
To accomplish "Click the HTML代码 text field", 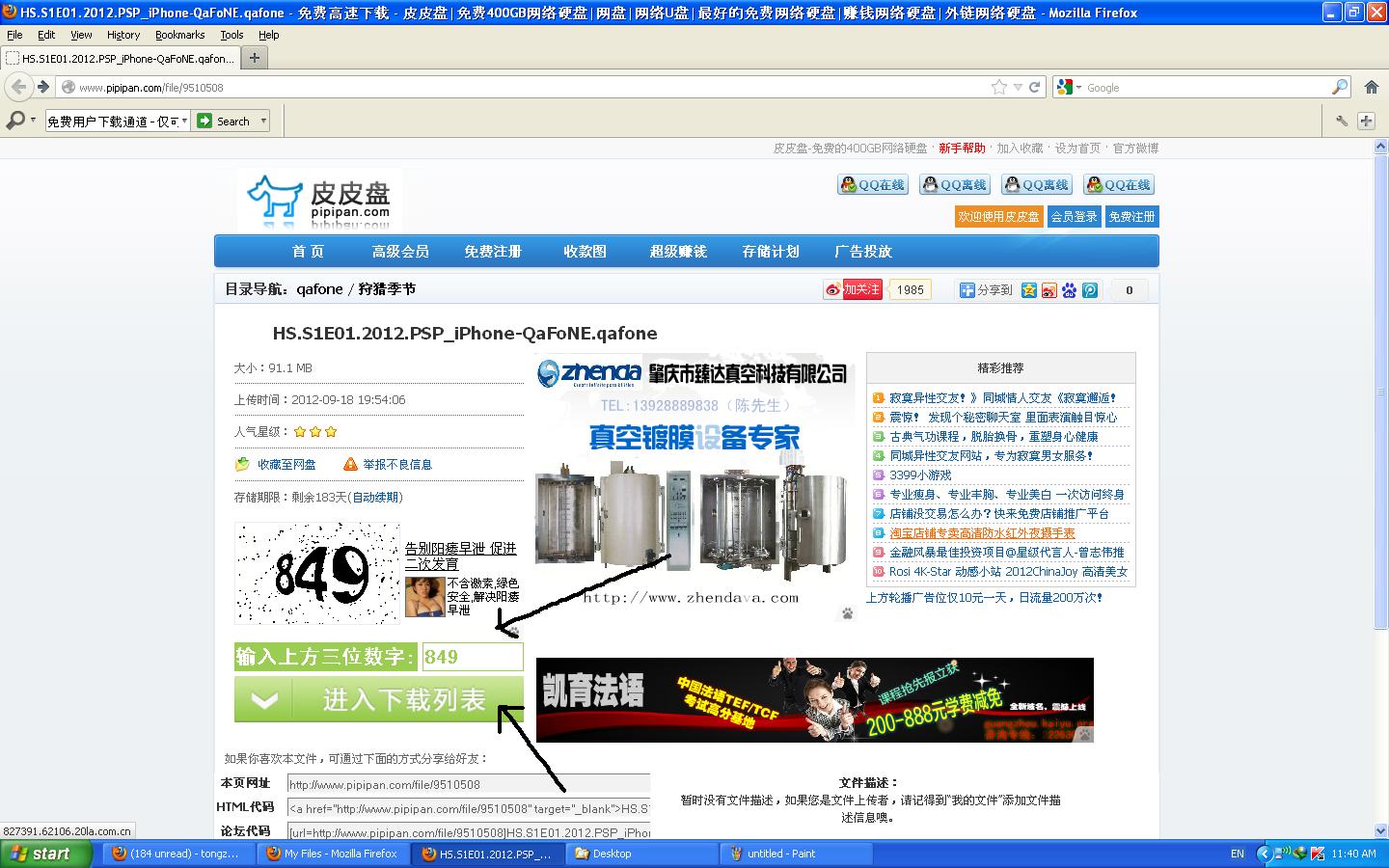I will point(469,808).
